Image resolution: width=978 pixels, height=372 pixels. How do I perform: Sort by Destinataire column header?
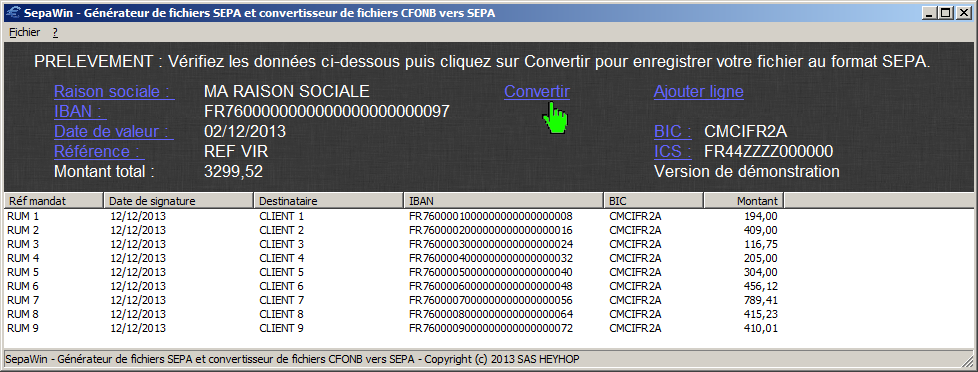click(329, 201)
